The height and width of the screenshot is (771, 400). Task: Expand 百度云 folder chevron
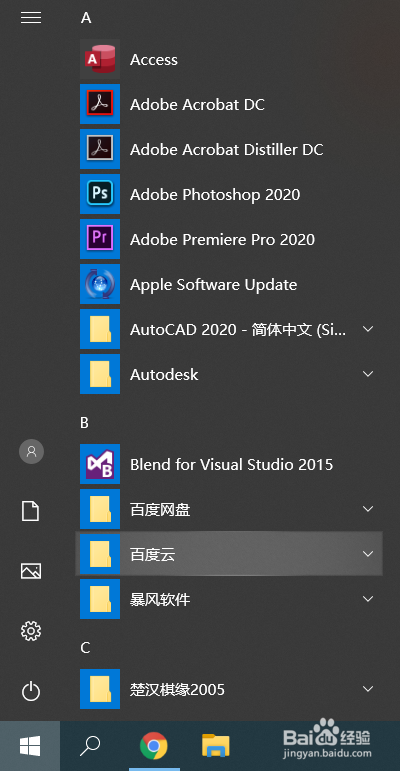click(368, 554)
